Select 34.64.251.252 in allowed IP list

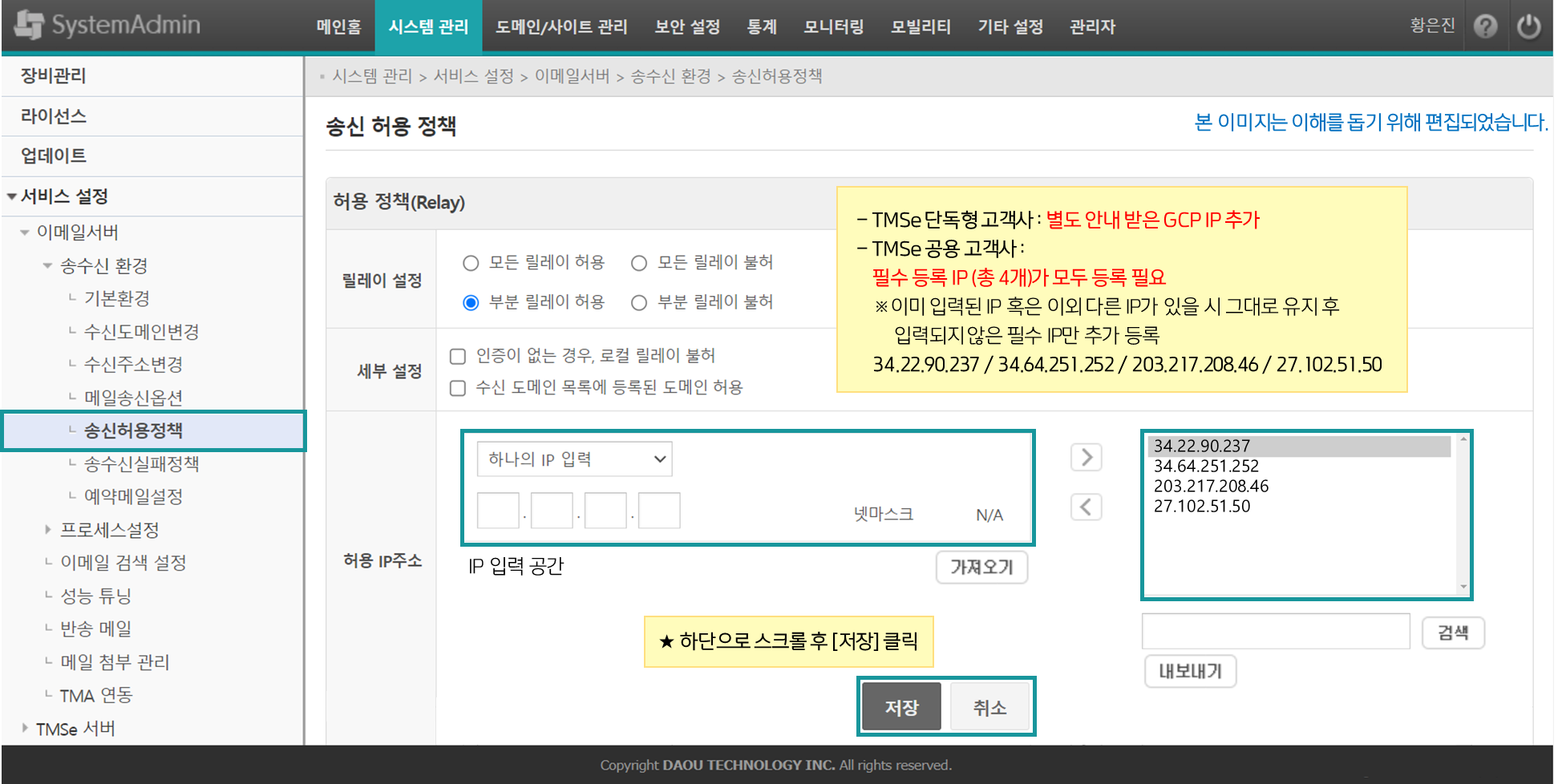1206,467
